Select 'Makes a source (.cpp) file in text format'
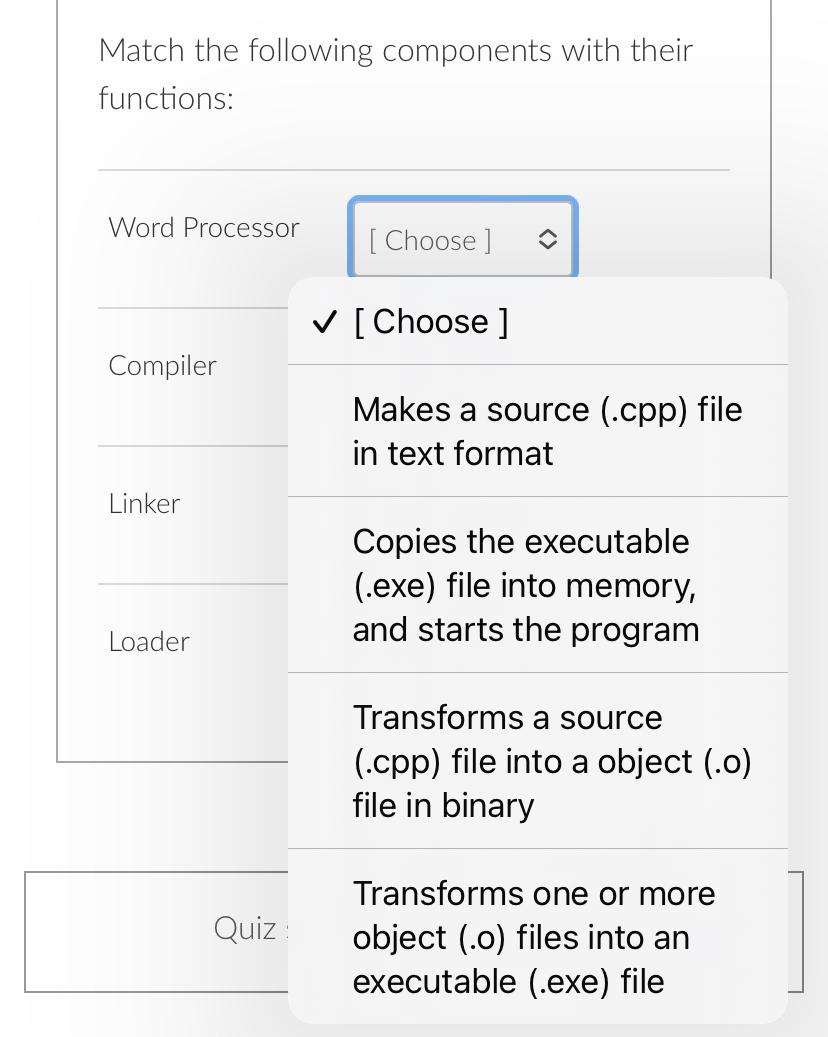Viewport: 828px width, 1037px height. point(547,430)
